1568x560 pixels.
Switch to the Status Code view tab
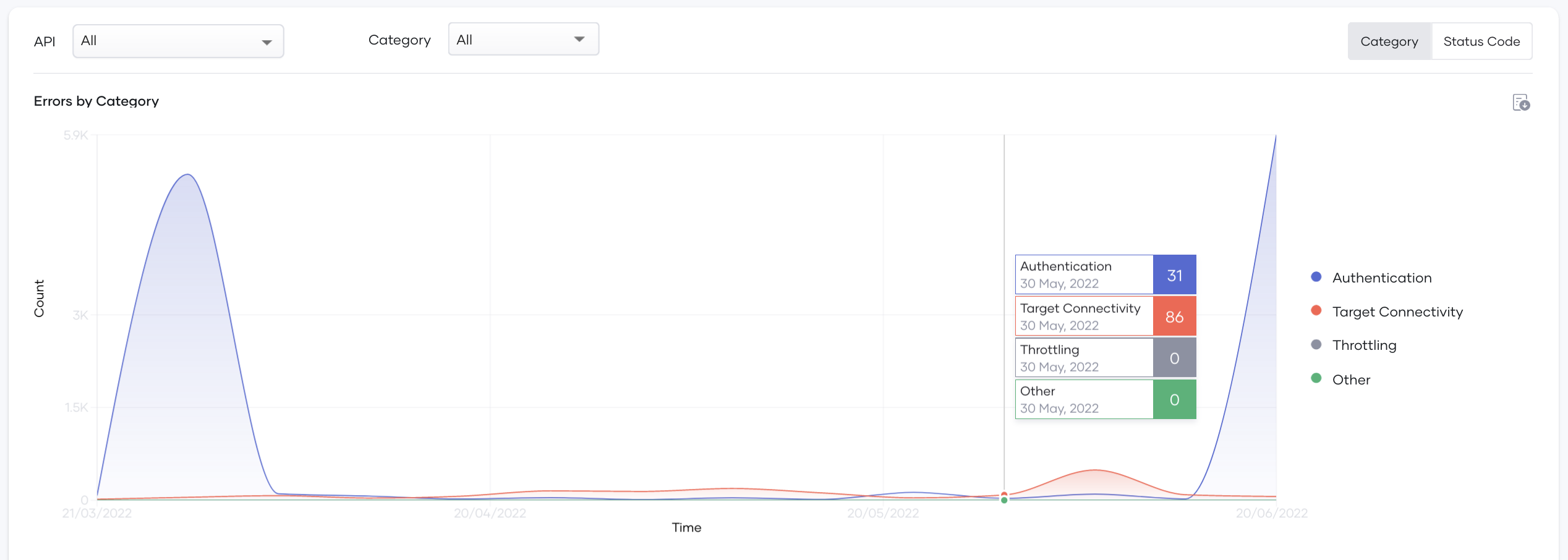pos(1481,41)
